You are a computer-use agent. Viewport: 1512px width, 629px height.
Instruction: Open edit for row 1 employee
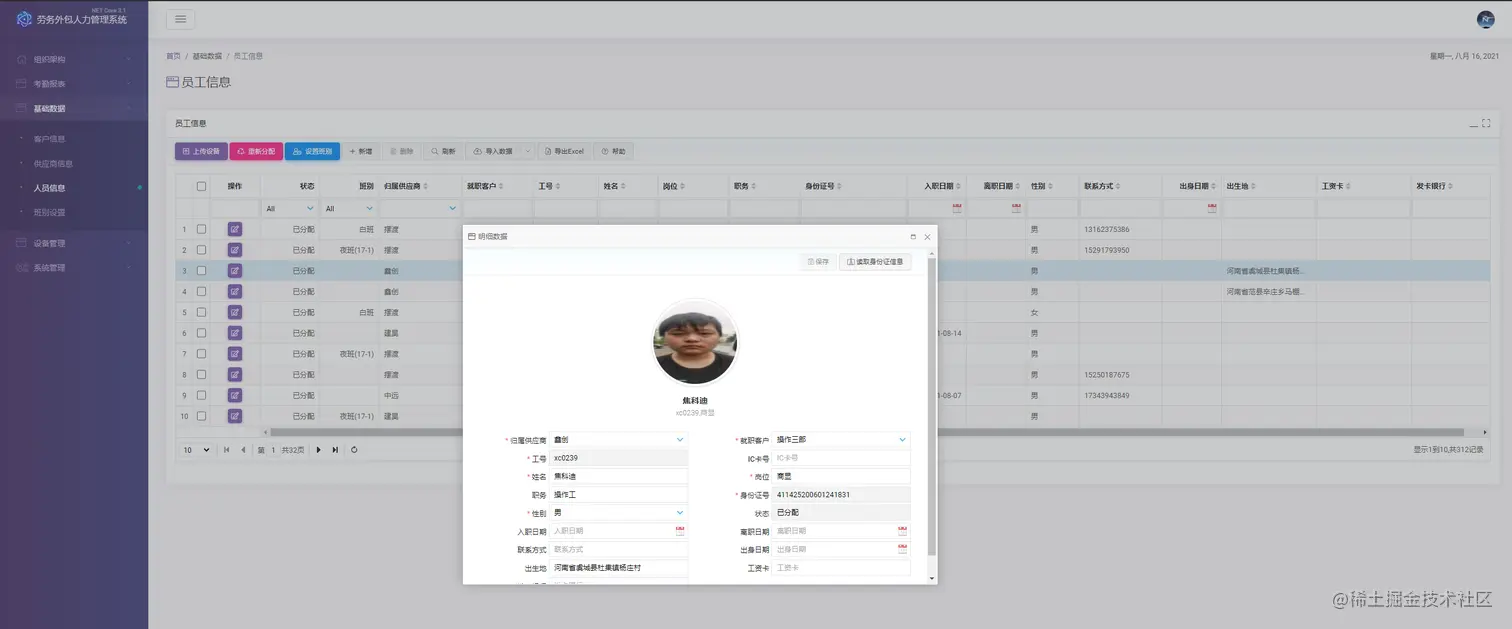(235, 229)
